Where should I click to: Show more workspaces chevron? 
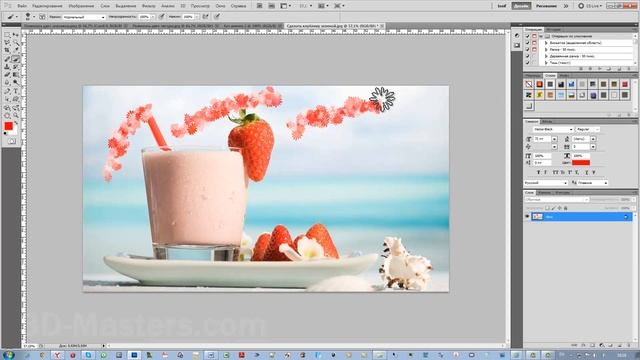click(x=566, y=6)
